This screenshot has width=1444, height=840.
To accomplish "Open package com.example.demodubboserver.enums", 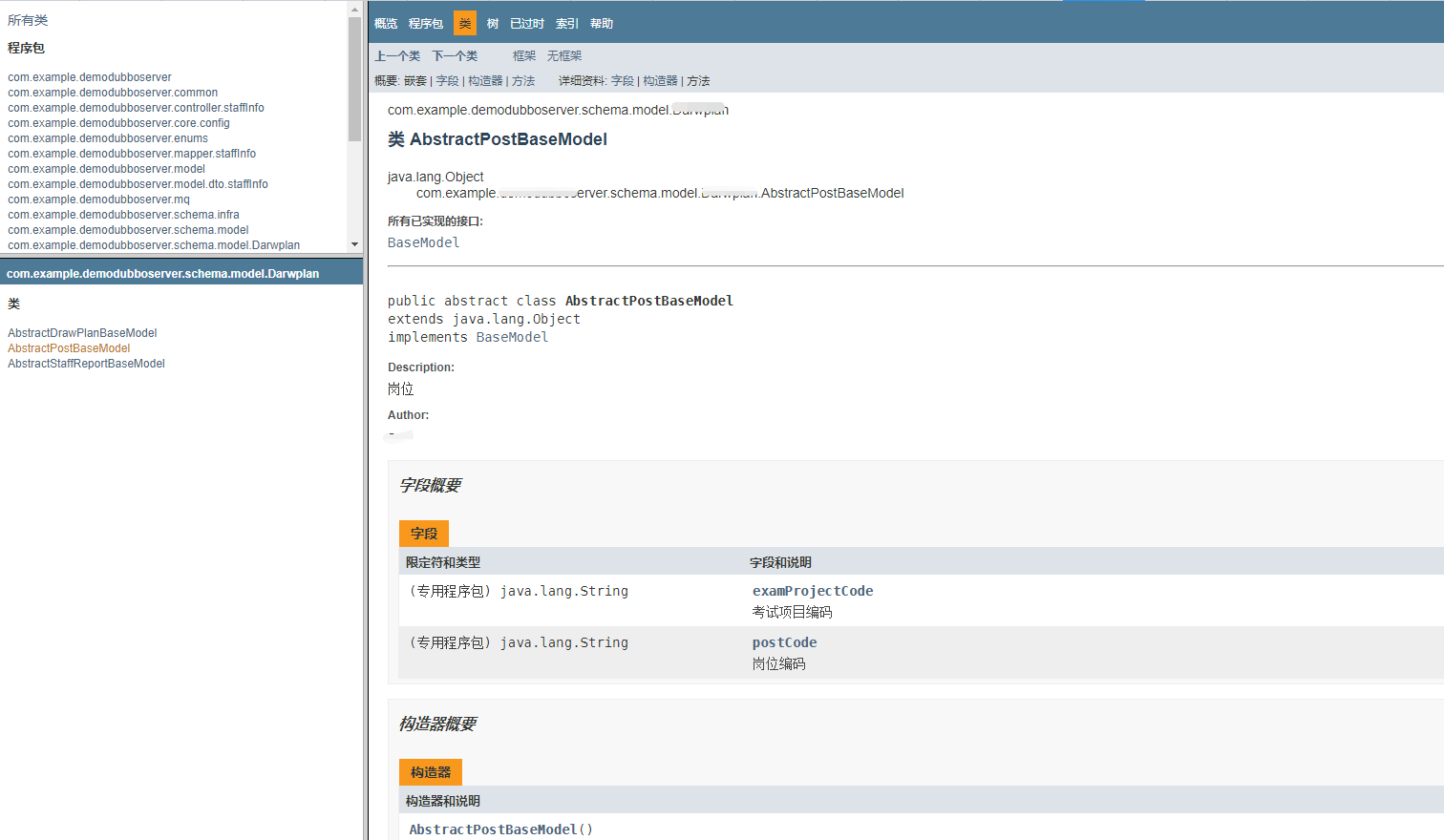I will (x=107, y=137).
